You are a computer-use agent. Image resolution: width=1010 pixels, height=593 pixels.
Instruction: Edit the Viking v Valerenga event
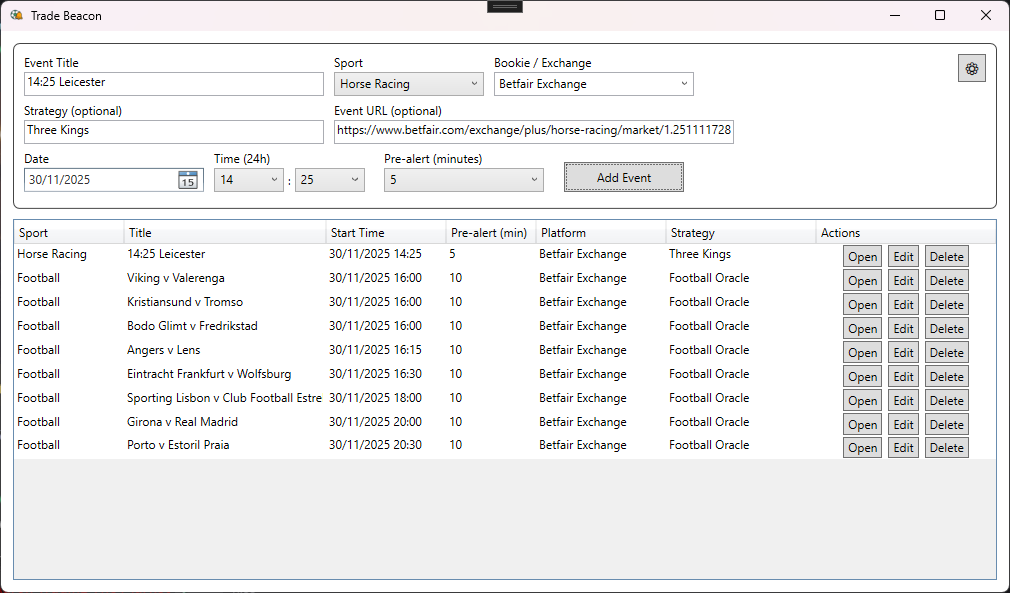click(902, 280)
